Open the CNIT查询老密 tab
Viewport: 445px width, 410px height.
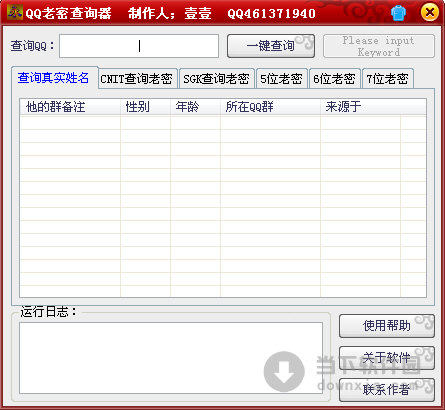tap(138, 79)
